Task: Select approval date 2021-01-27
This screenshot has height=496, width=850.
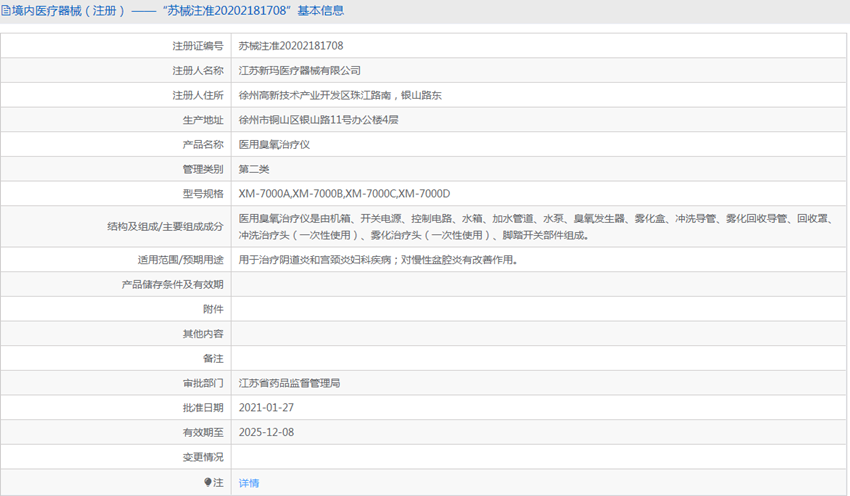Action: tap(266, 408)
